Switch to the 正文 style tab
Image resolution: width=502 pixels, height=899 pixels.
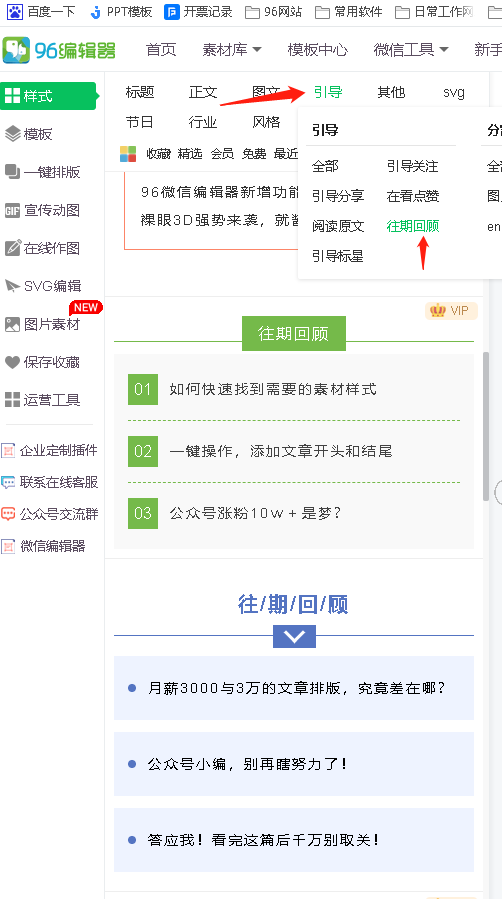[203, 92]
